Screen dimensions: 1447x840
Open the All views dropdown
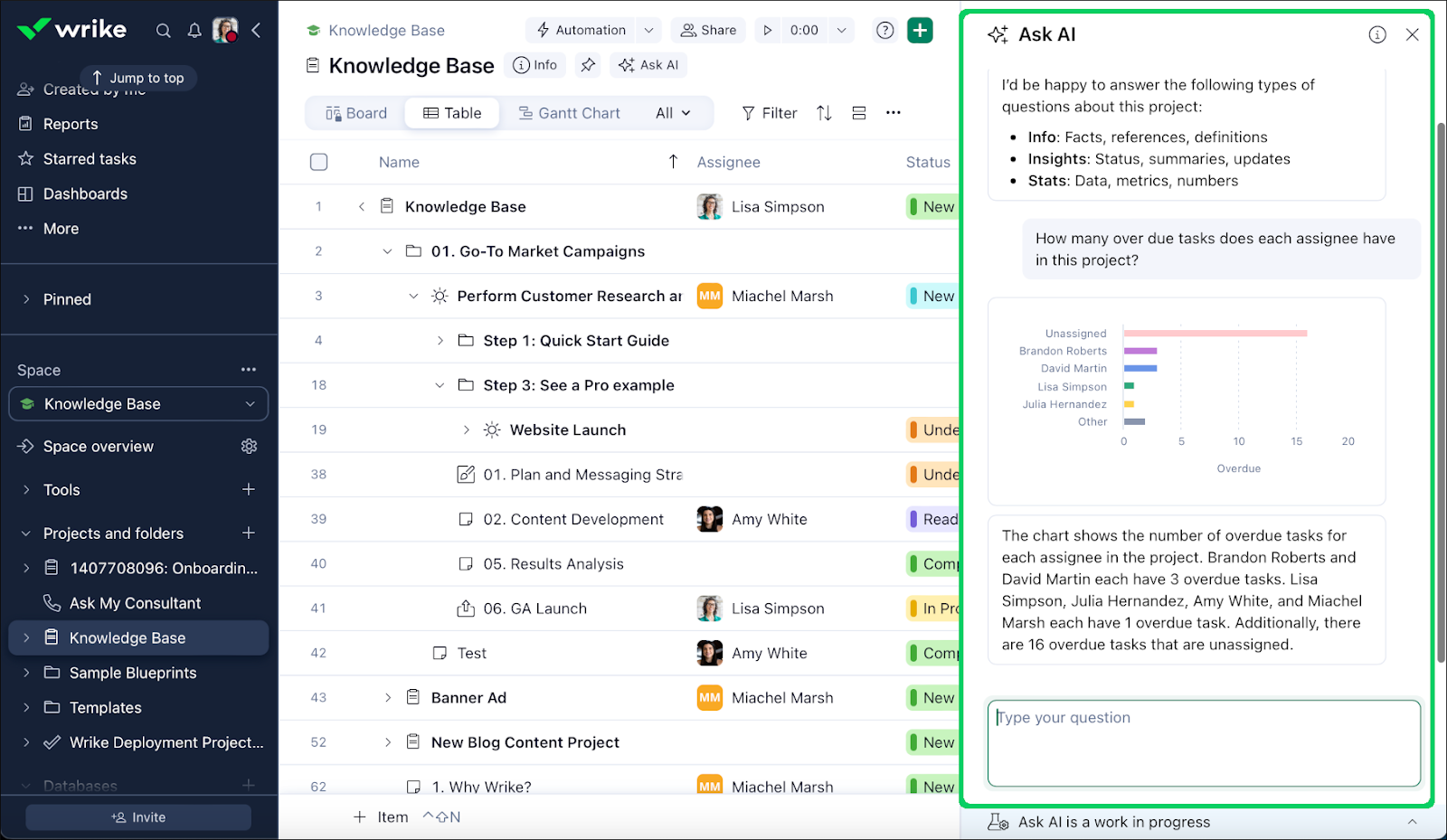point(673,113)
